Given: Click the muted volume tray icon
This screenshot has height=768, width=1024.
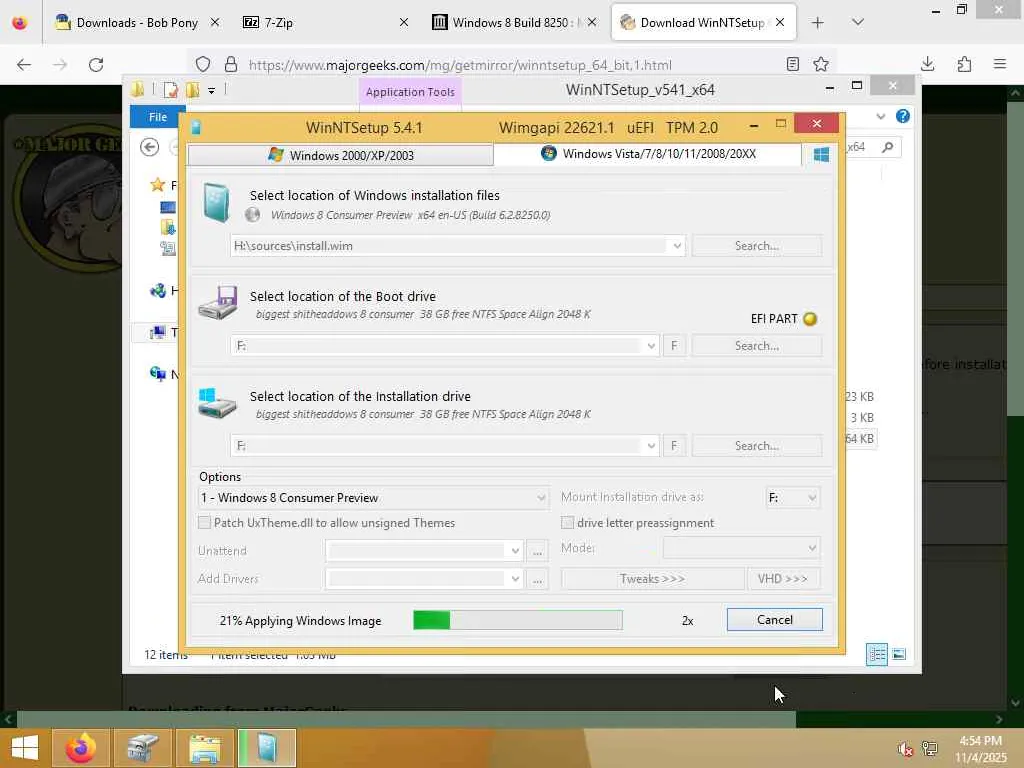Looking at the screenshot, I should pos(904,749).
